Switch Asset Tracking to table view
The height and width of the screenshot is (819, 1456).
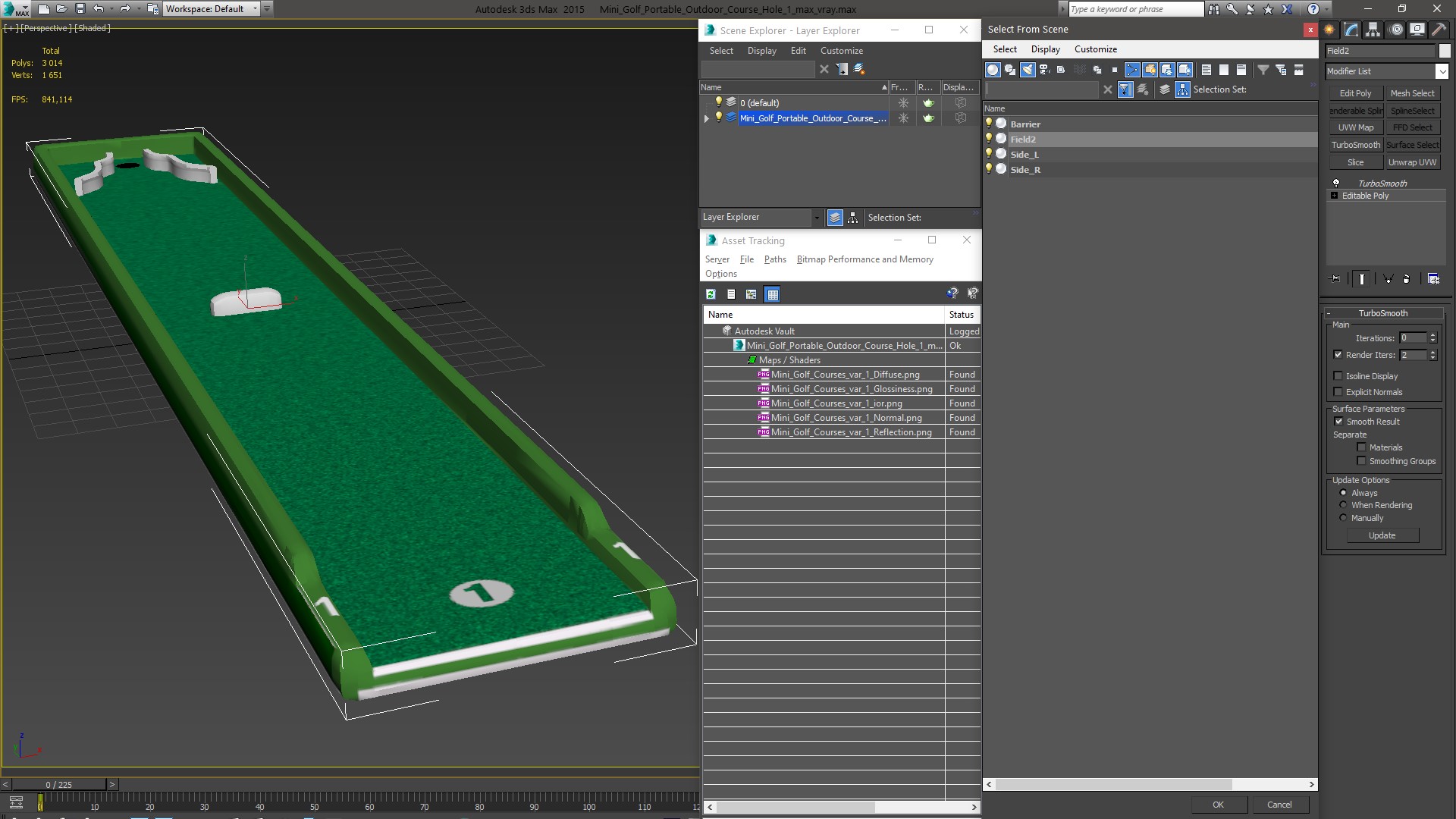pyautogui.click(x=773, y=294)
